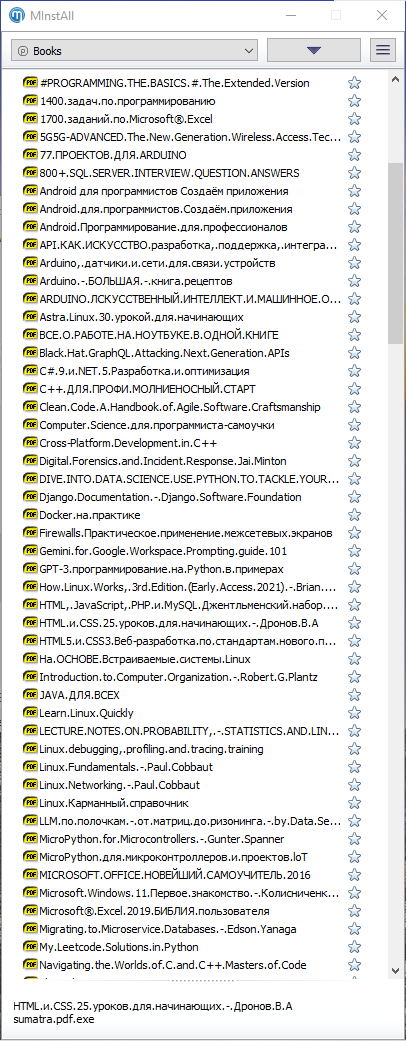Select Android.Программирование.для.профессионалов entry

click(x=162, y=227)
